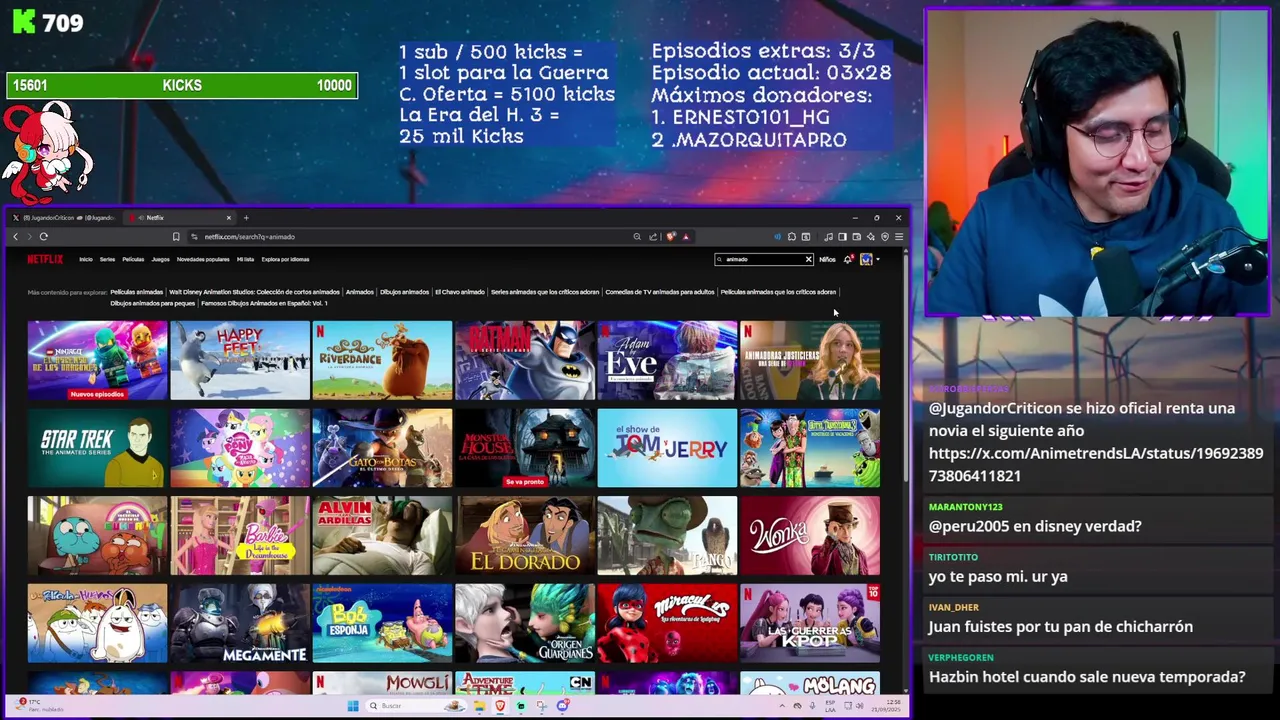
Task: Open the AnimetrendsLA link in chat
Action: [1096, 464]
